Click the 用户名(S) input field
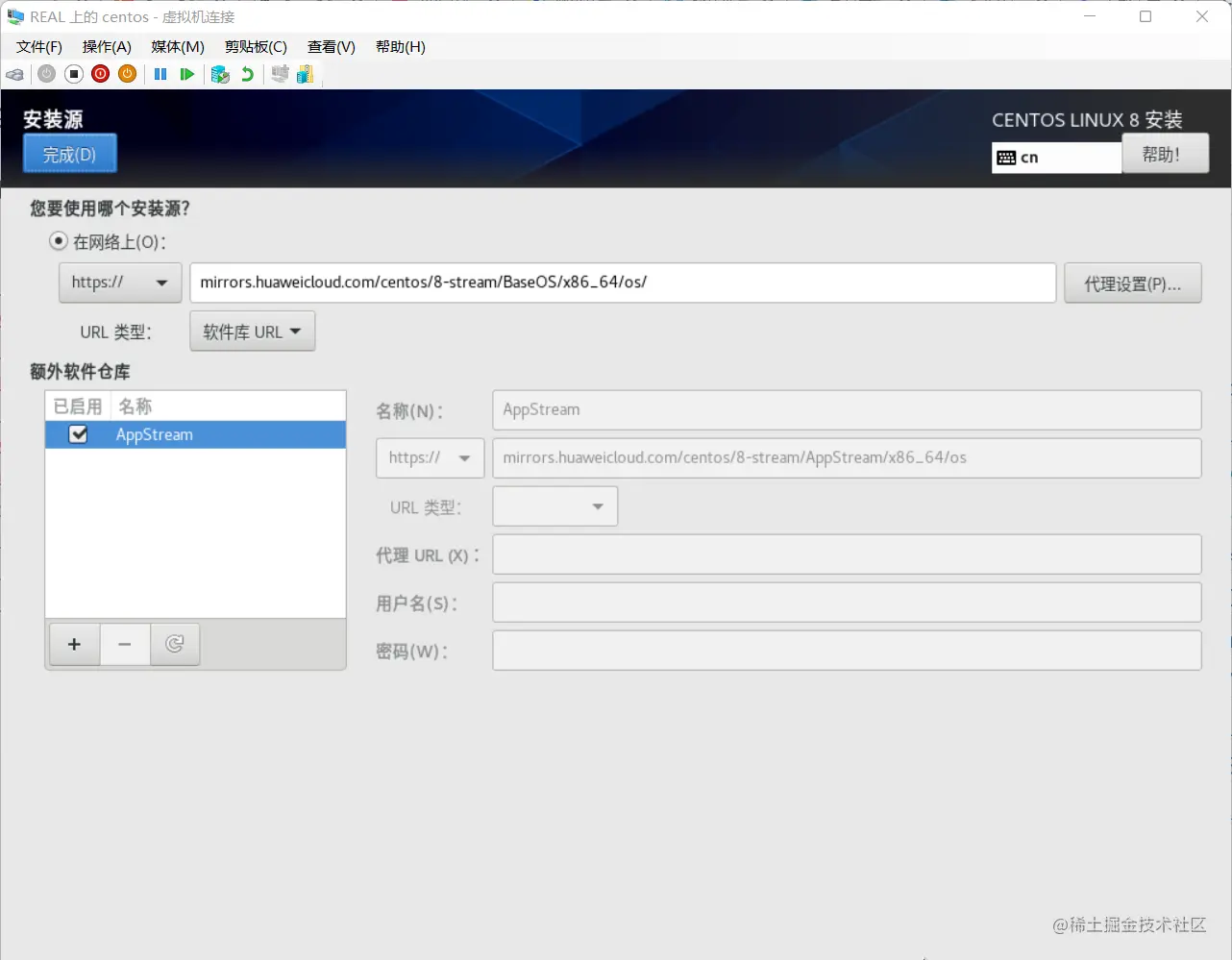This screenshot has height=960, width=1232. click(847, 603)
